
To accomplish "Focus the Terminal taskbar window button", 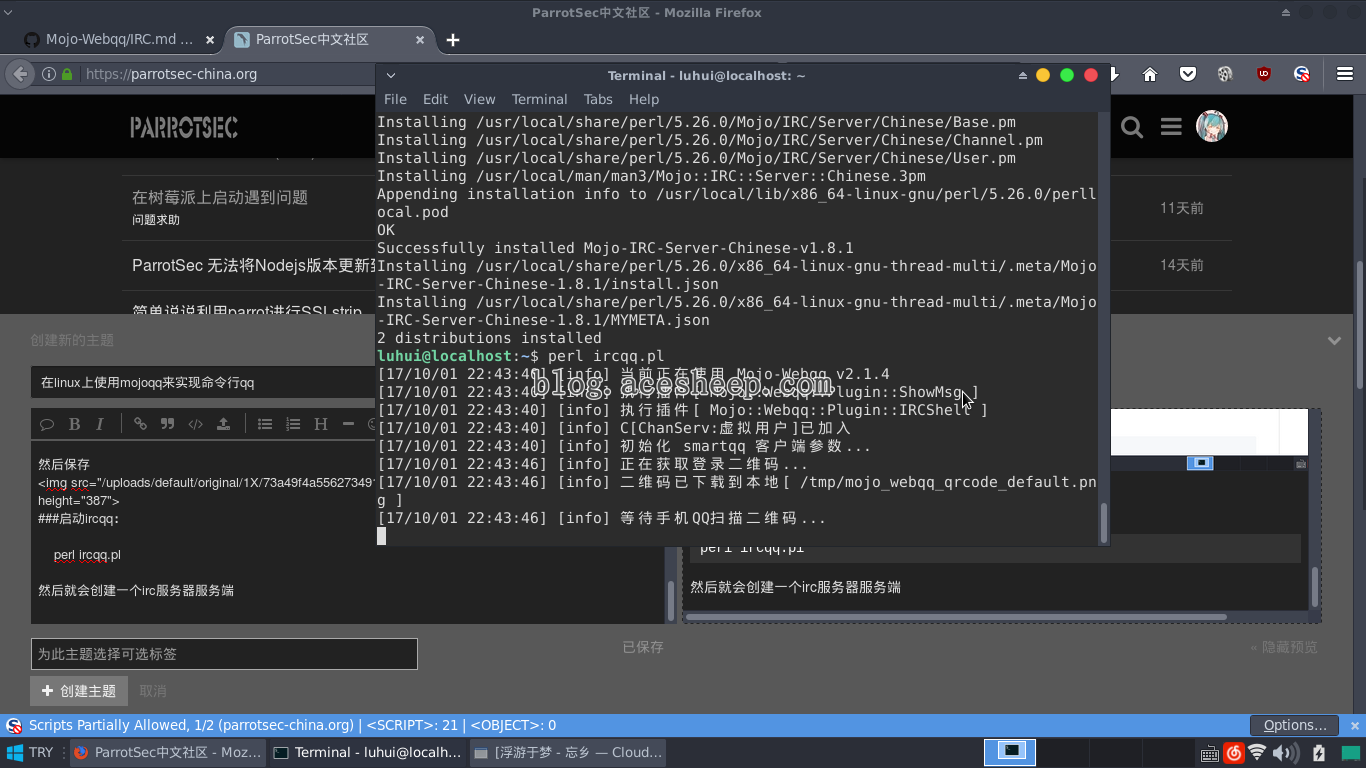I will 367,752.
